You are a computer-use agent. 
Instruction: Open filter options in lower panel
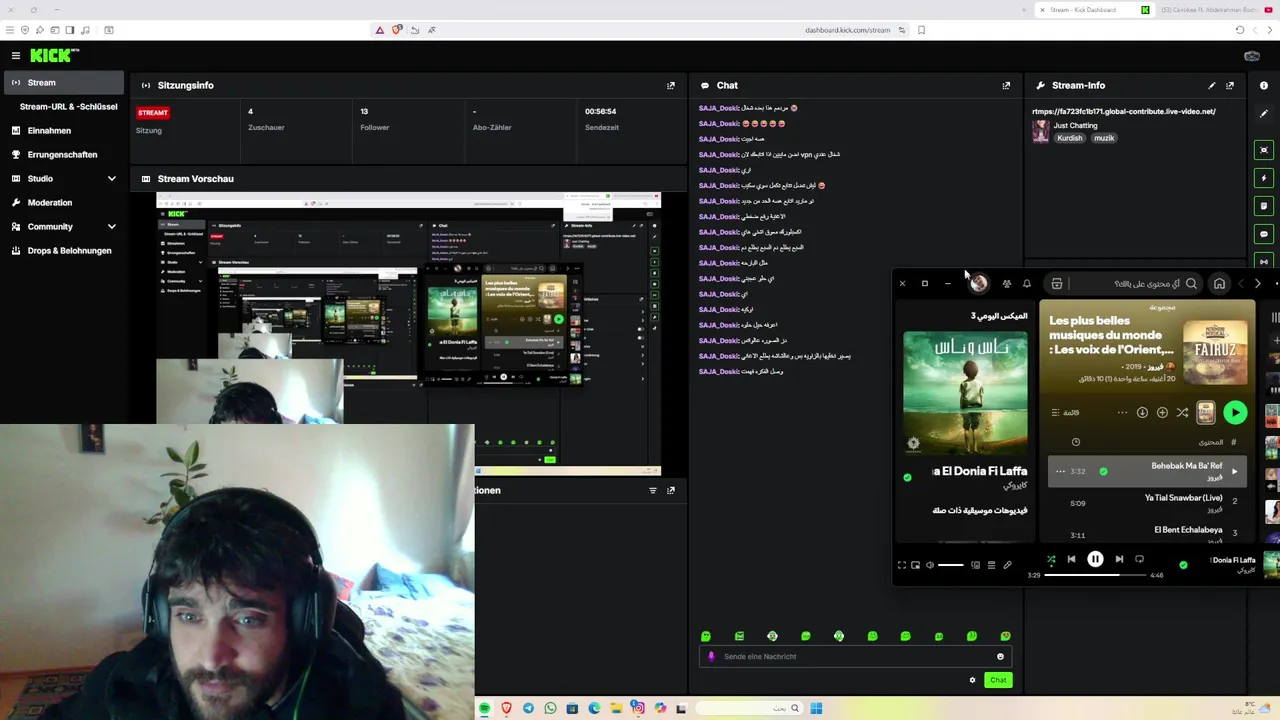[653, 491]
